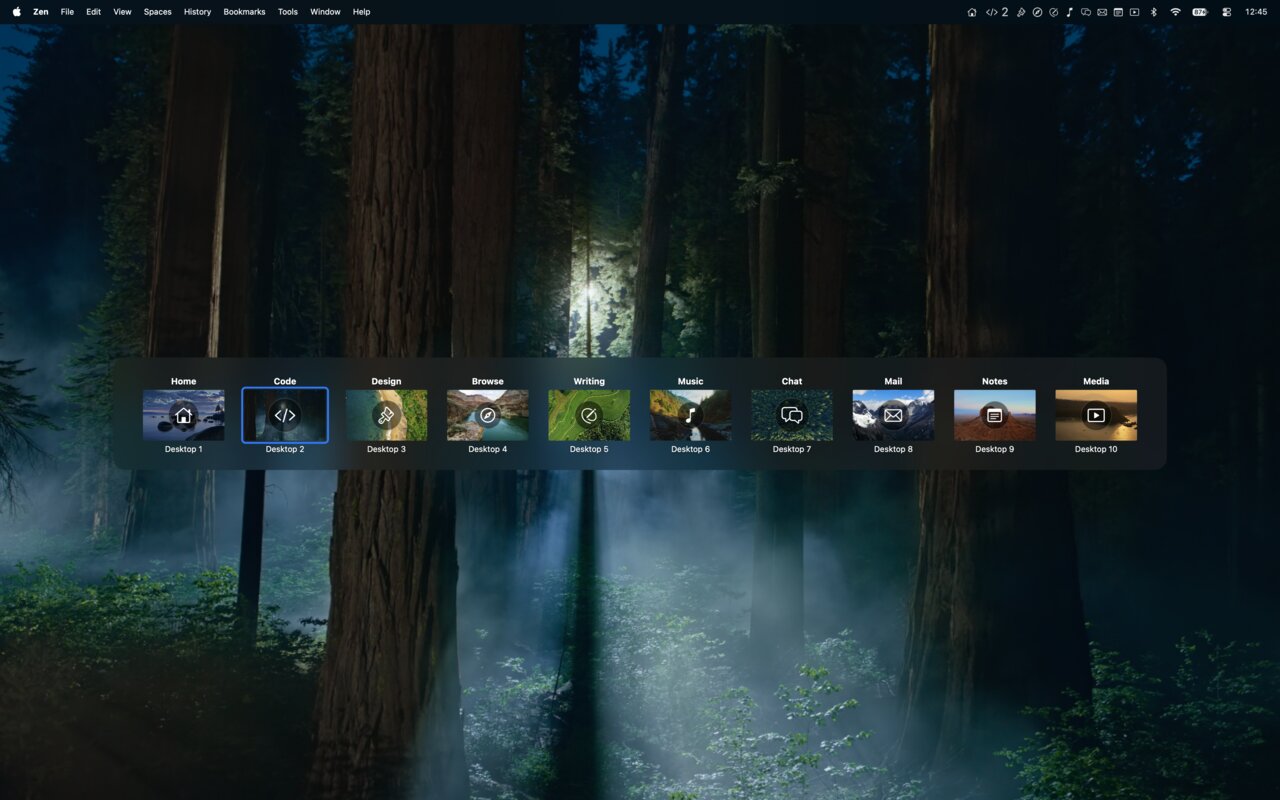
Task: Click the "Desktop 1" caption text
Action: 183,450
